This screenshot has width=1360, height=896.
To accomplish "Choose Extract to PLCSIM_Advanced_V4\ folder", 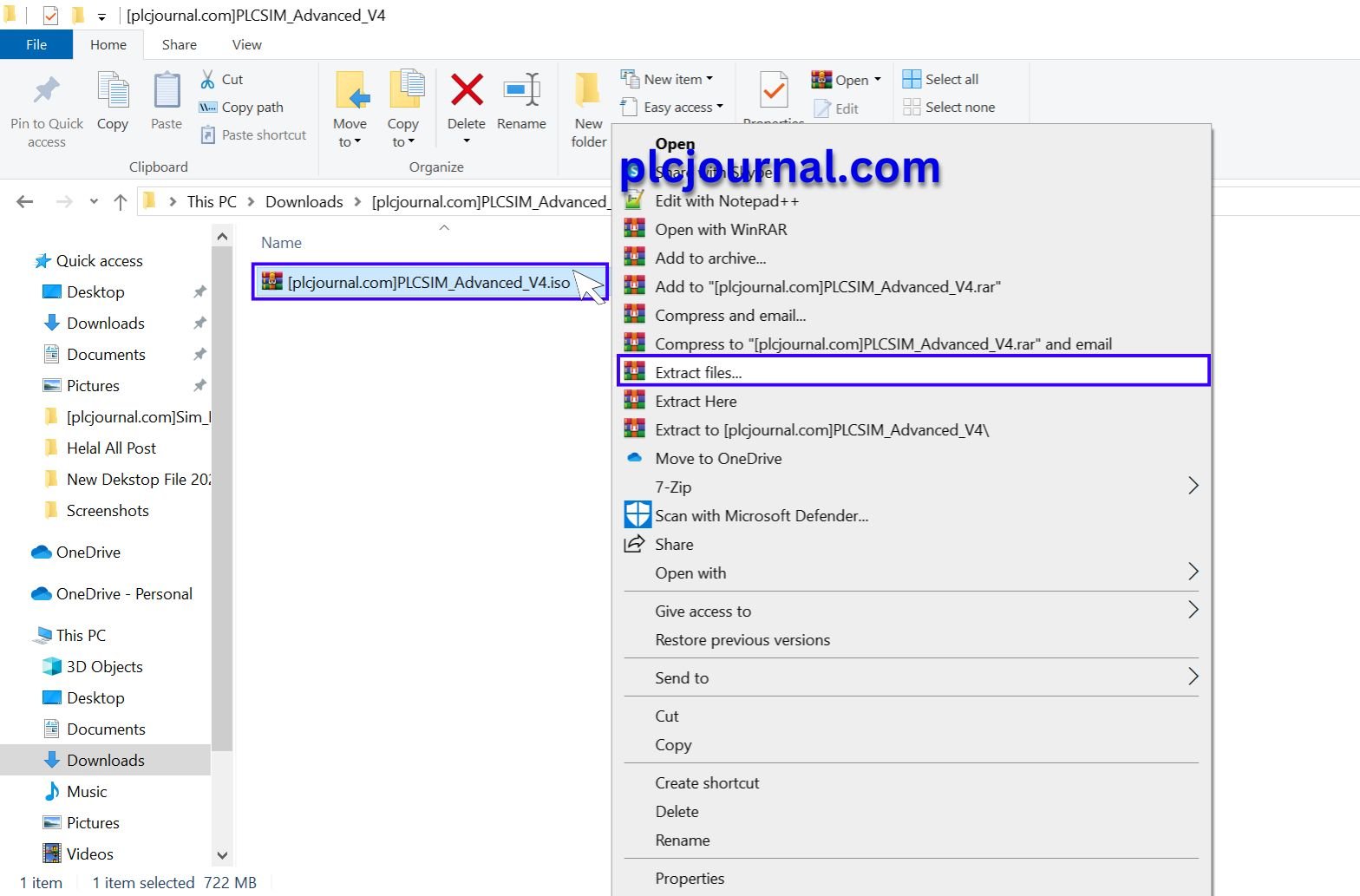I will pyautogui.click(x=821, y=429).
